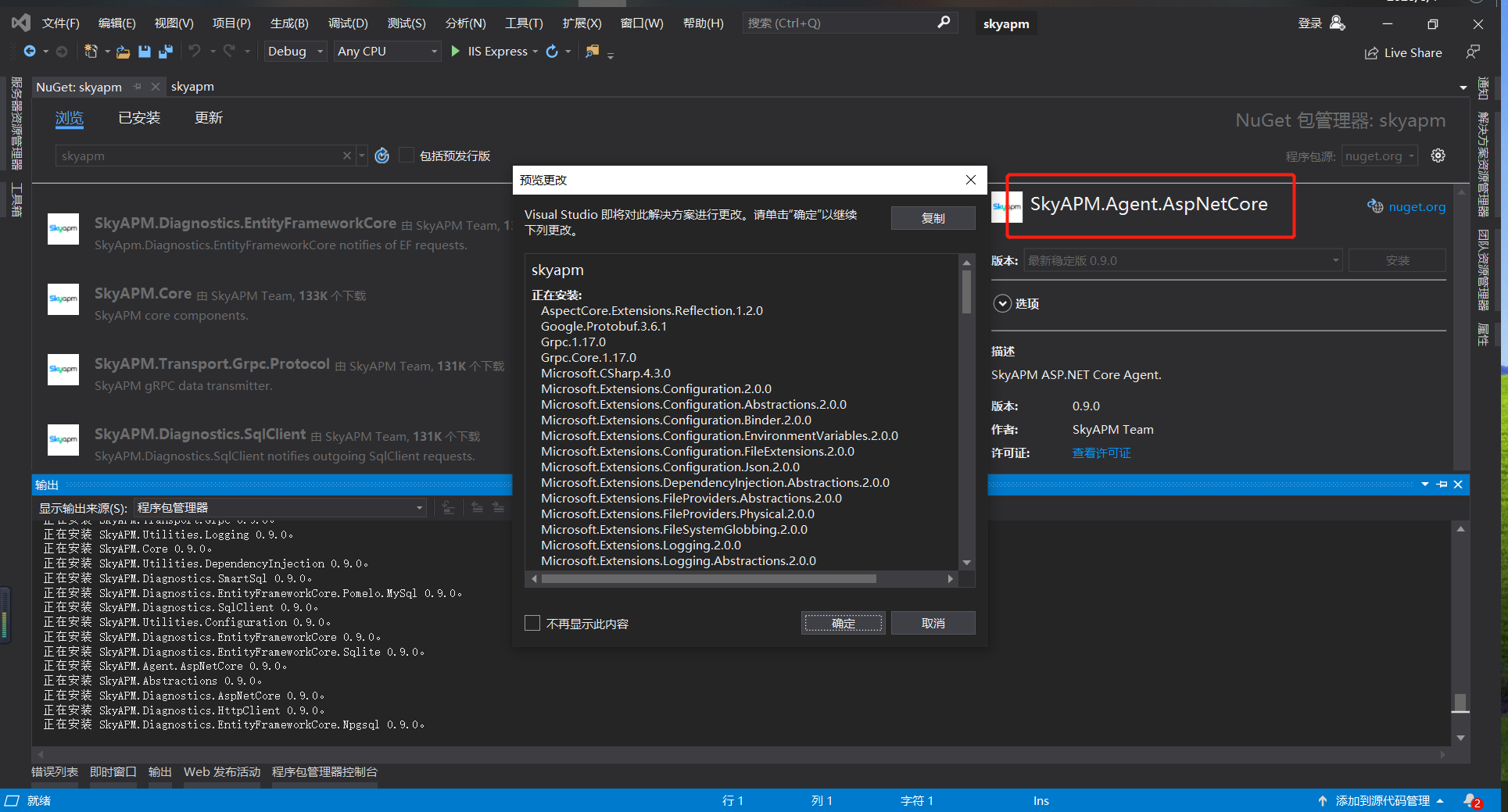
Task: Clear the skyapm search box text
Action: (346, 156)
